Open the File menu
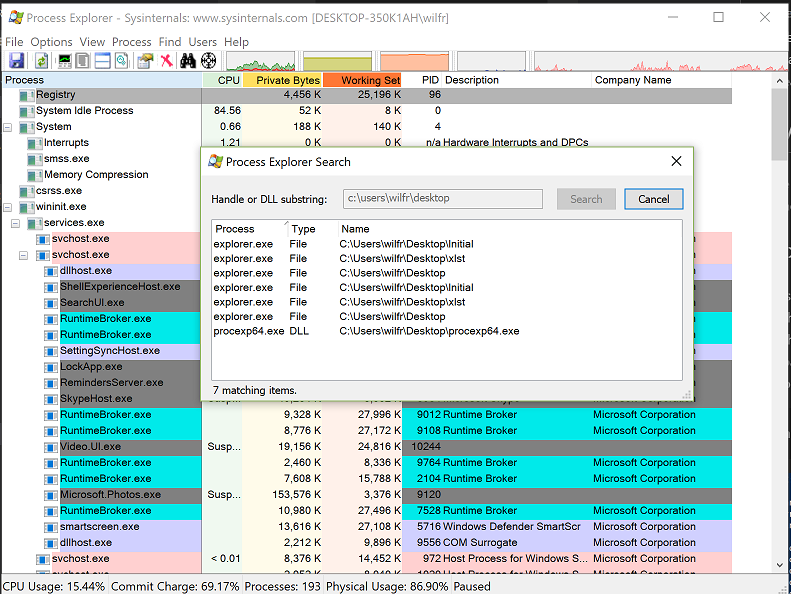The height and width of the screenshot is (594, 791). [x=14, y=42]
